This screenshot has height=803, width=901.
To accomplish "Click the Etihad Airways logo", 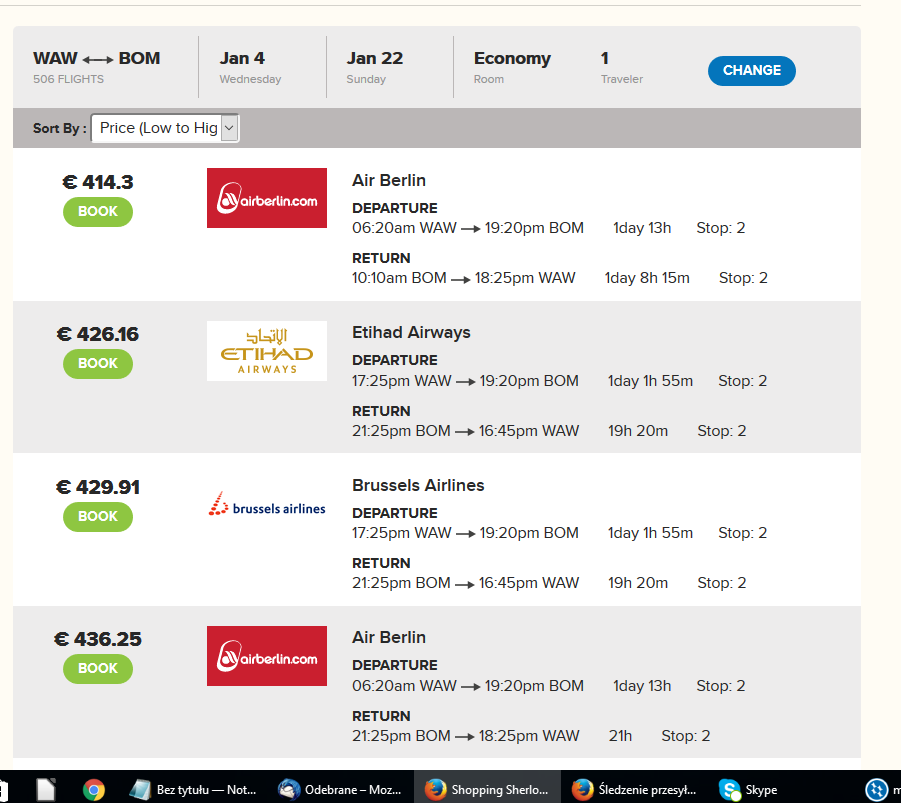I will (267, 351).
